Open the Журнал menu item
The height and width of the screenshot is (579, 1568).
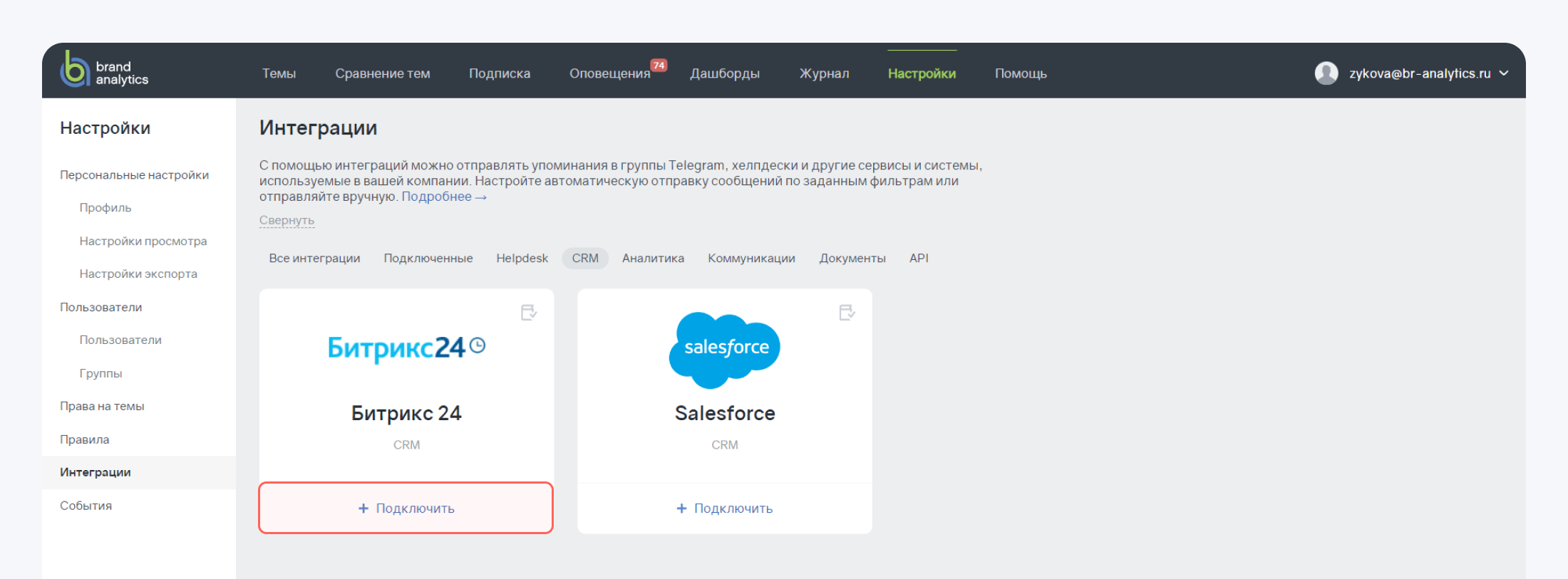click(824, 73)
